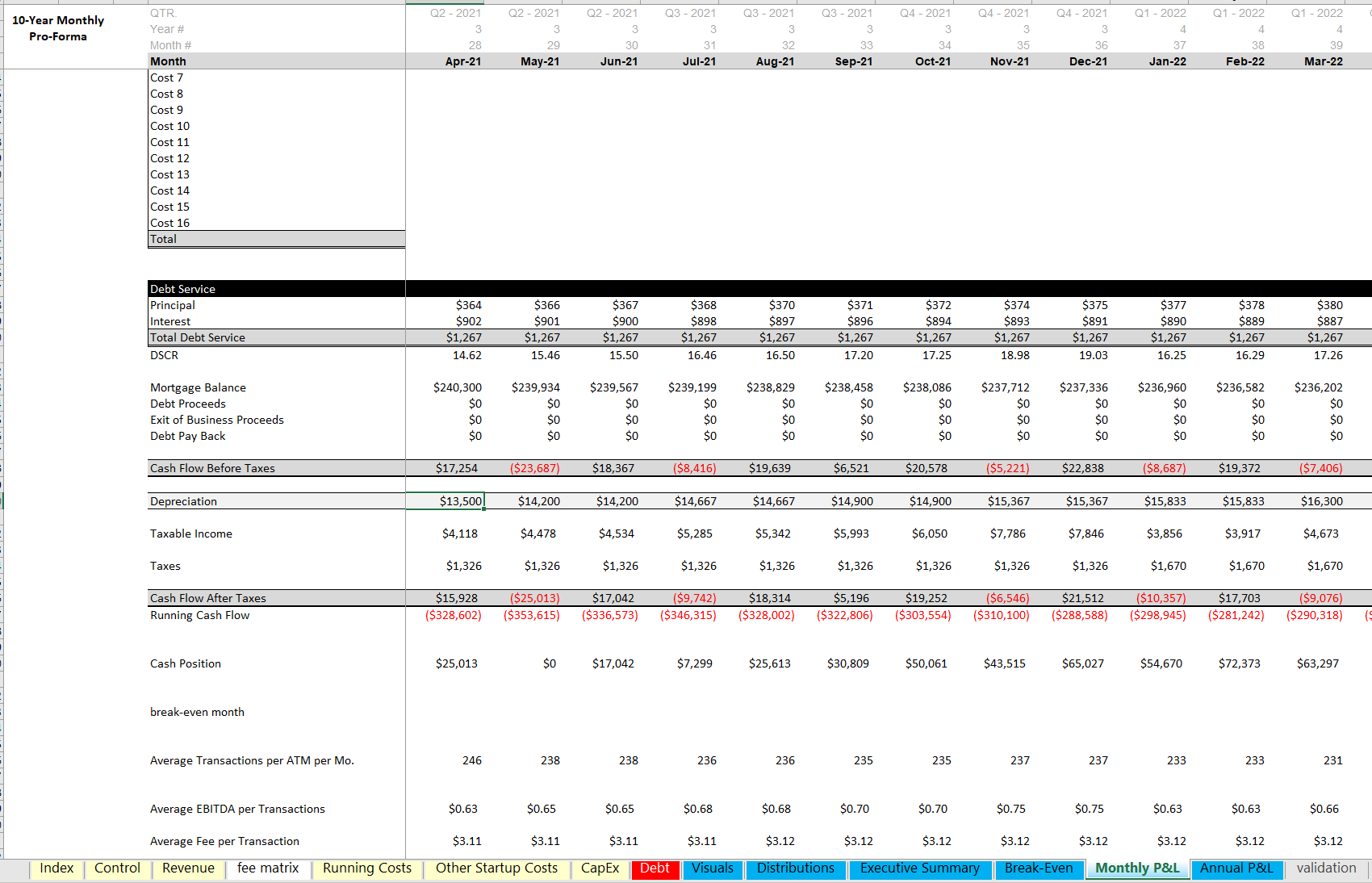Select Average Transactions per ATM per Mo. label

(x=252, y=760)
